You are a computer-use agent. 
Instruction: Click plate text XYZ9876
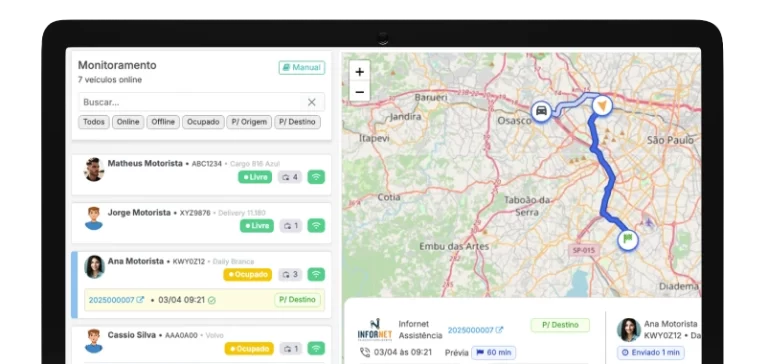(x=195, y=213)
